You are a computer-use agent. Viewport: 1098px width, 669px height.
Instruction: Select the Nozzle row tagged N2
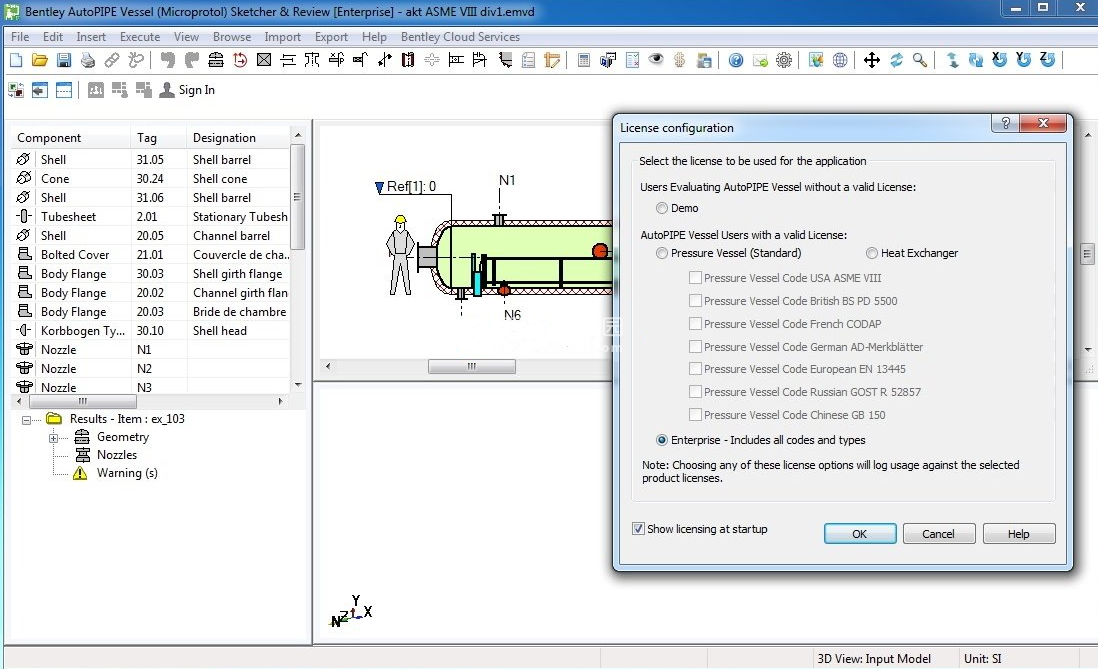tap(151, 368)
